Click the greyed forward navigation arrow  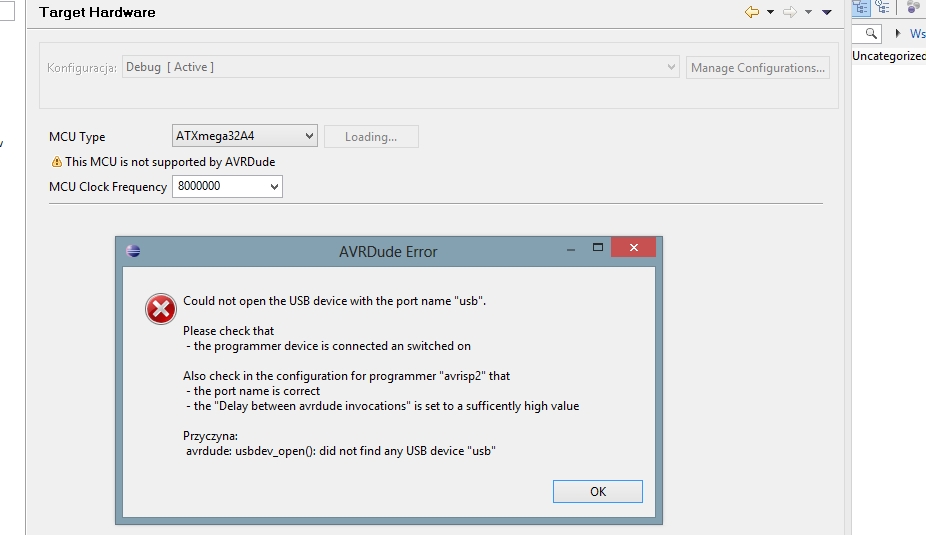pos(790,12)
